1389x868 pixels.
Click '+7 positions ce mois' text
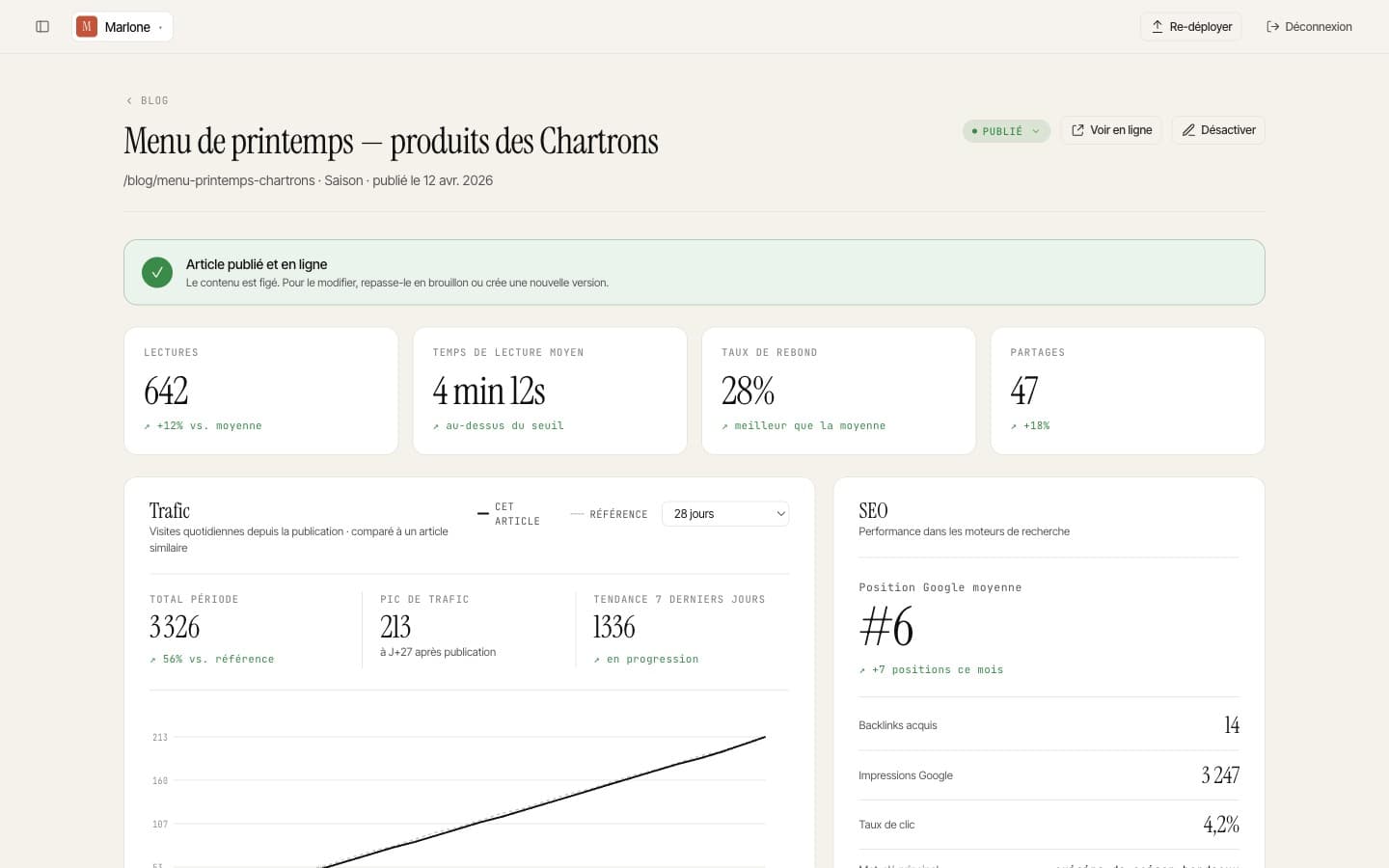point(931,669)
